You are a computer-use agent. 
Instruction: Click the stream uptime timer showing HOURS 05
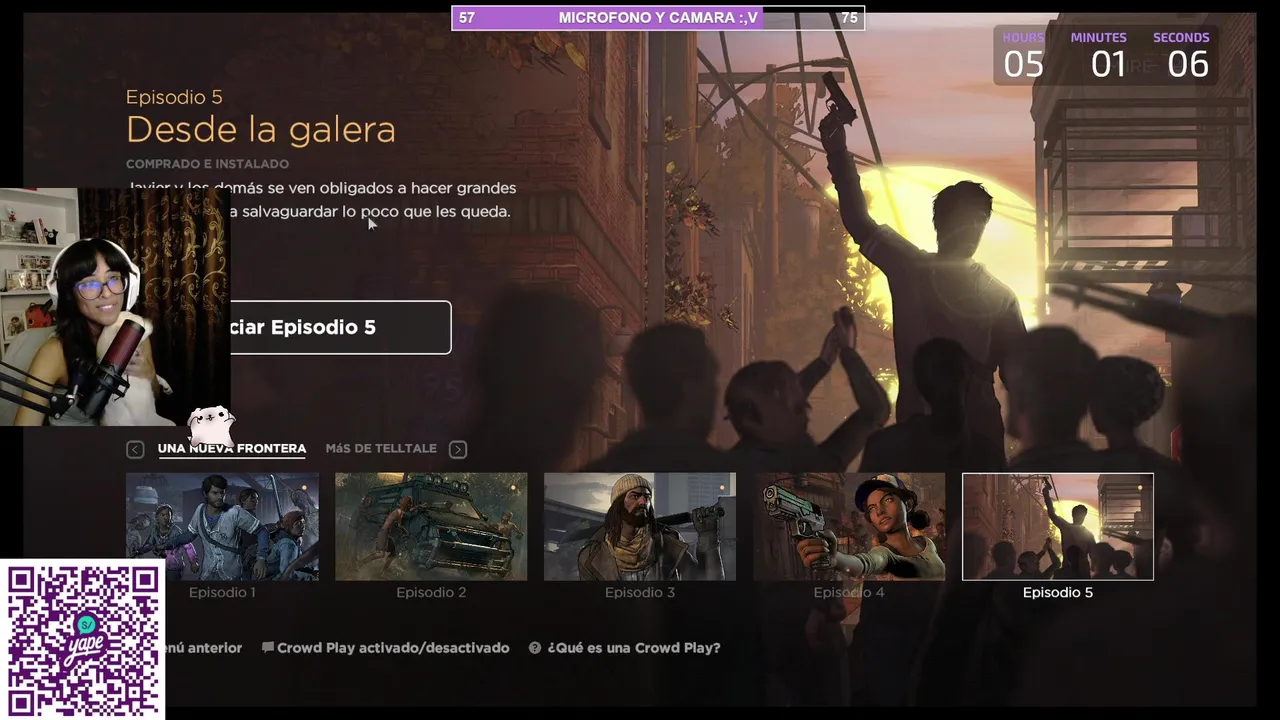1105,55
